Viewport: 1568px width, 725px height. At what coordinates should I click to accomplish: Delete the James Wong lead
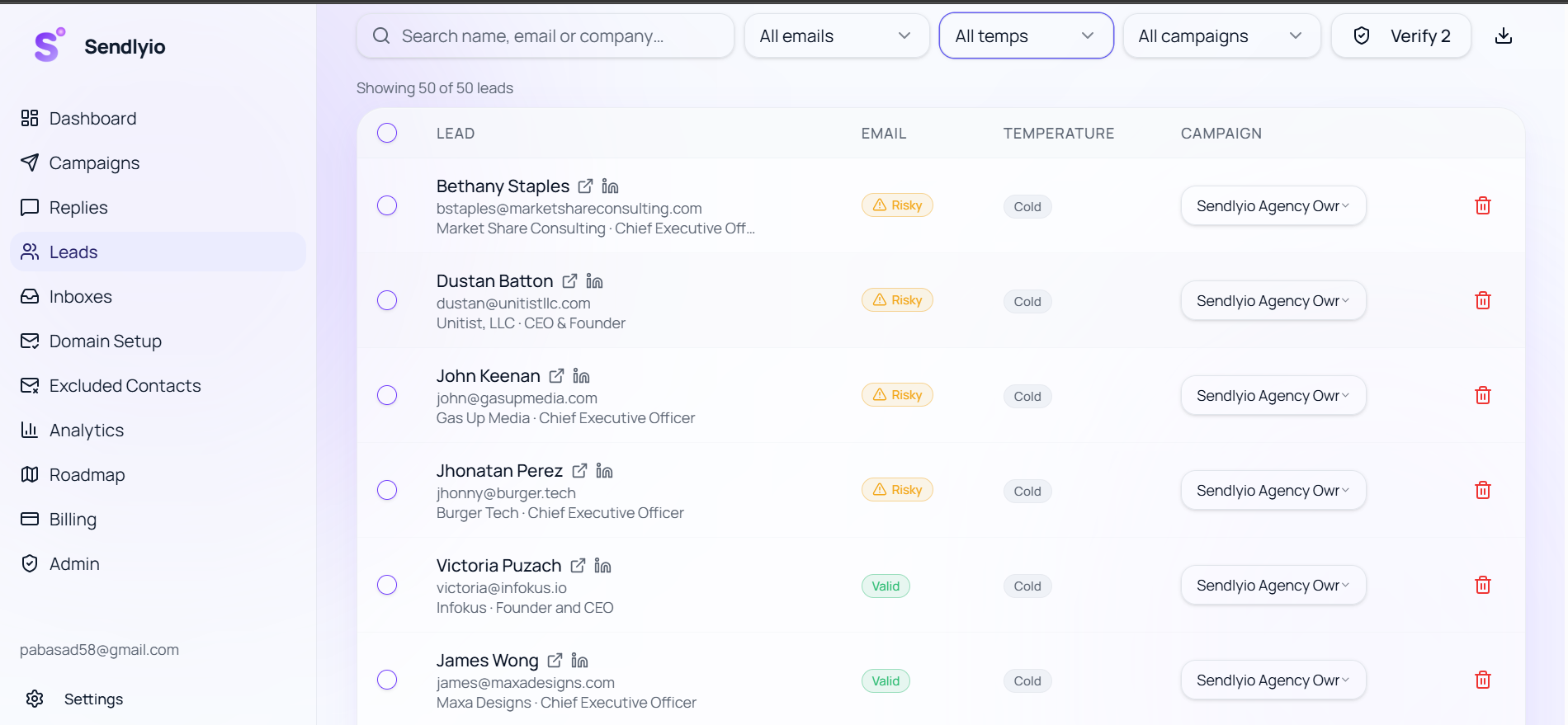click(x=1483, y=680)
